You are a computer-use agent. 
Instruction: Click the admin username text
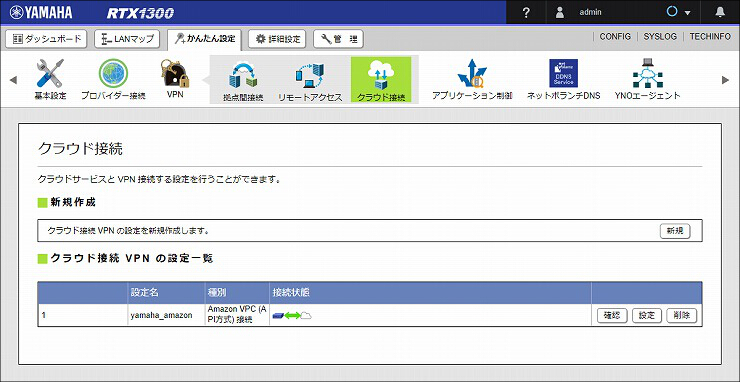click(590, 12)
